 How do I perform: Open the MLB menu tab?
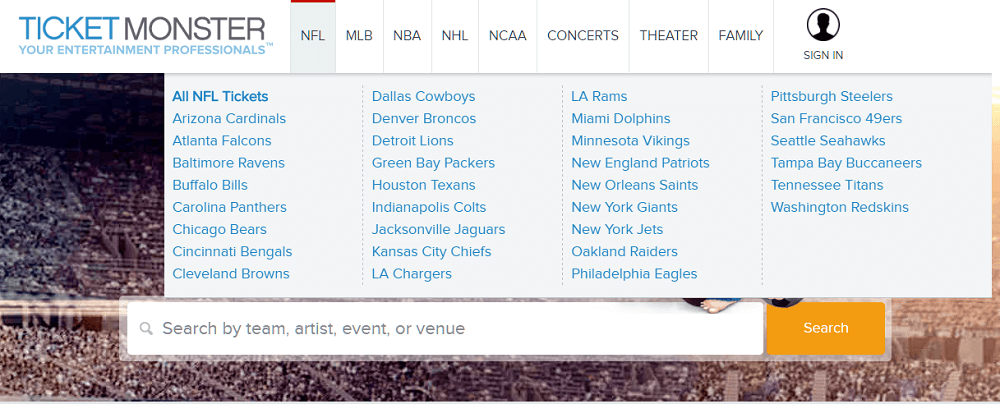(x=359, y=36)
